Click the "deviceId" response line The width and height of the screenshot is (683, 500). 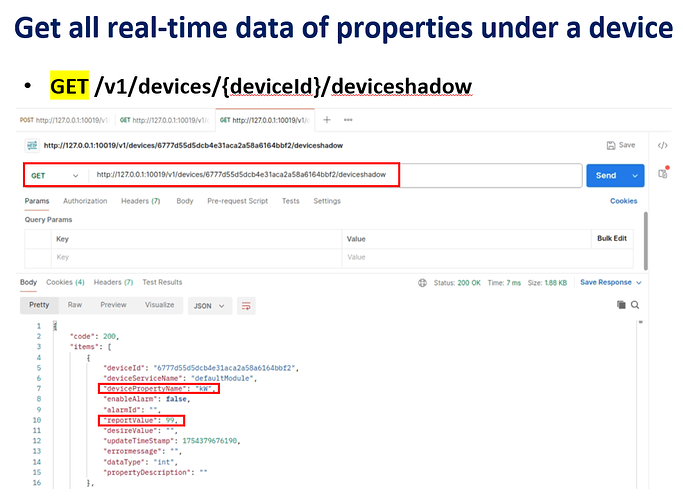[x=201, y=368]
